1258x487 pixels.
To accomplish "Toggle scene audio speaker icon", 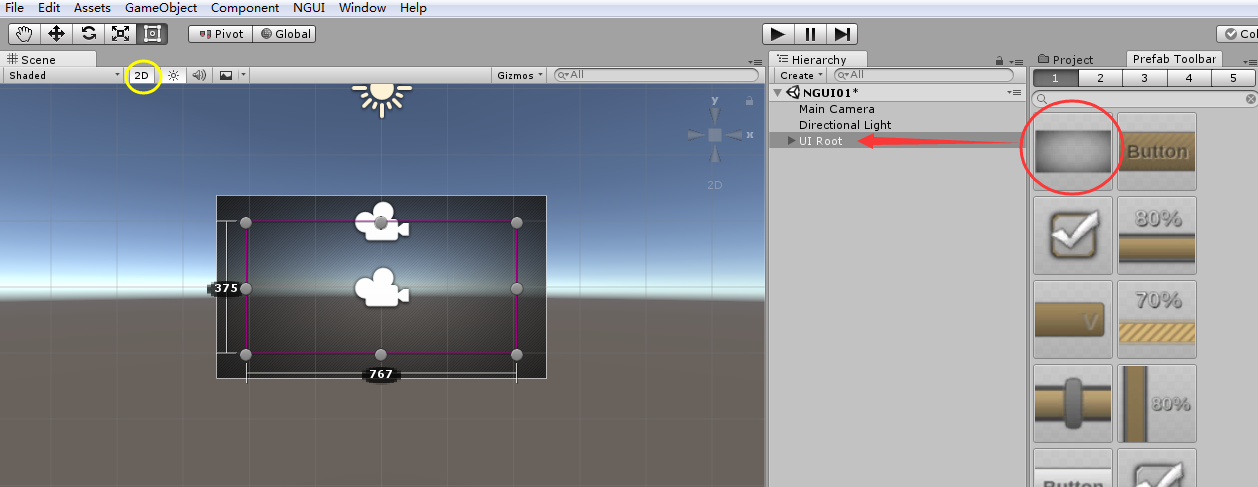I will (198, 75).
